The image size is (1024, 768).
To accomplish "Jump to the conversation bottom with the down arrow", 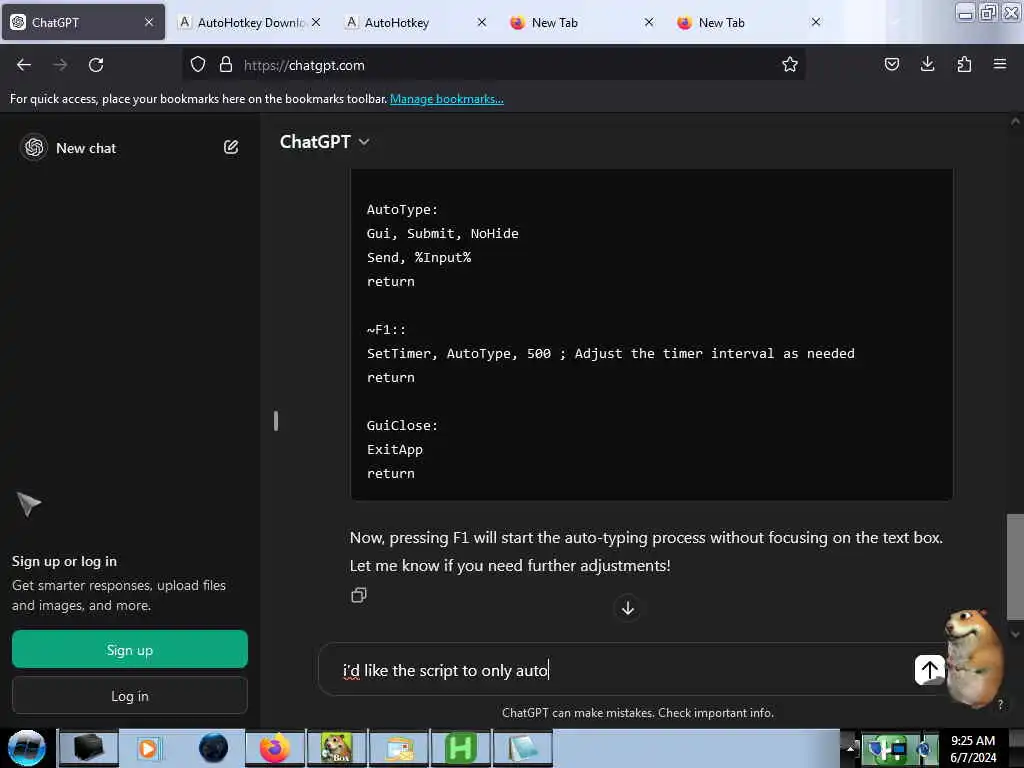I will [628, 608].
